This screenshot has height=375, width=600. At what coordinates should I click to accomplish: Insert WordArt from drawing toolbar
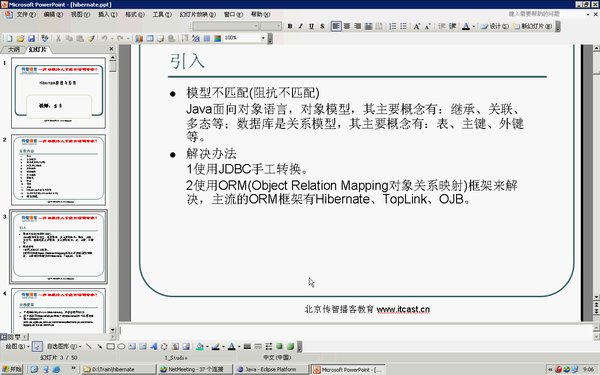(154, 346)
